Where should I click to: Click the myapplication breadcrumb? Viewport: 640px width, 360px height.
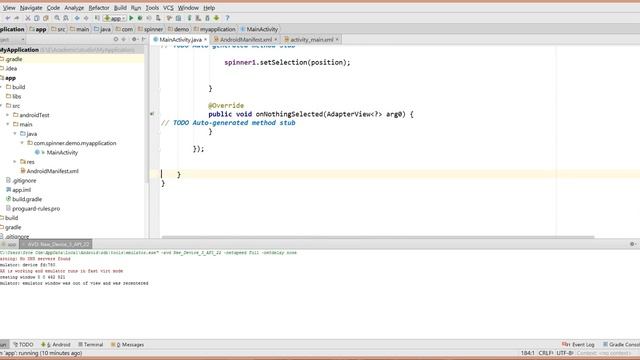tap(215, 29)
